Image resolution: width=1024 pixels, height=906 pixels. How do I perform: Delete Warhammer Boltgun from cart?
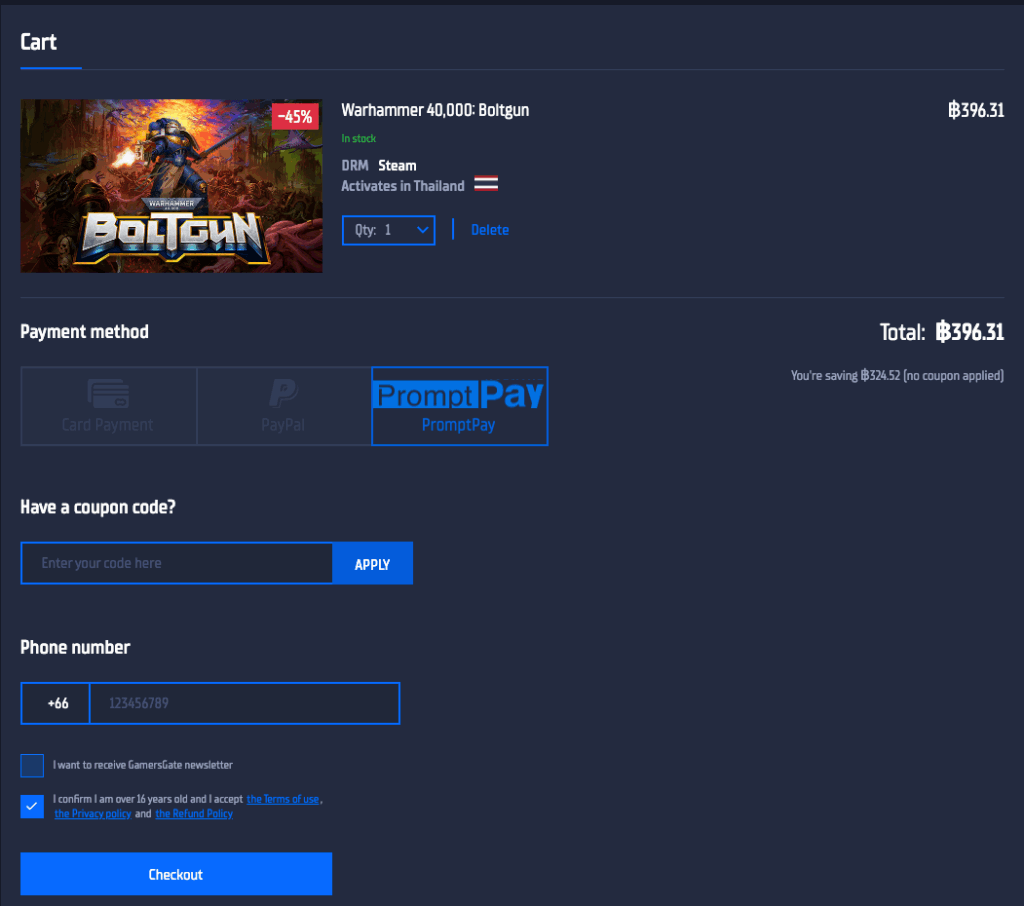pos(490,230)
